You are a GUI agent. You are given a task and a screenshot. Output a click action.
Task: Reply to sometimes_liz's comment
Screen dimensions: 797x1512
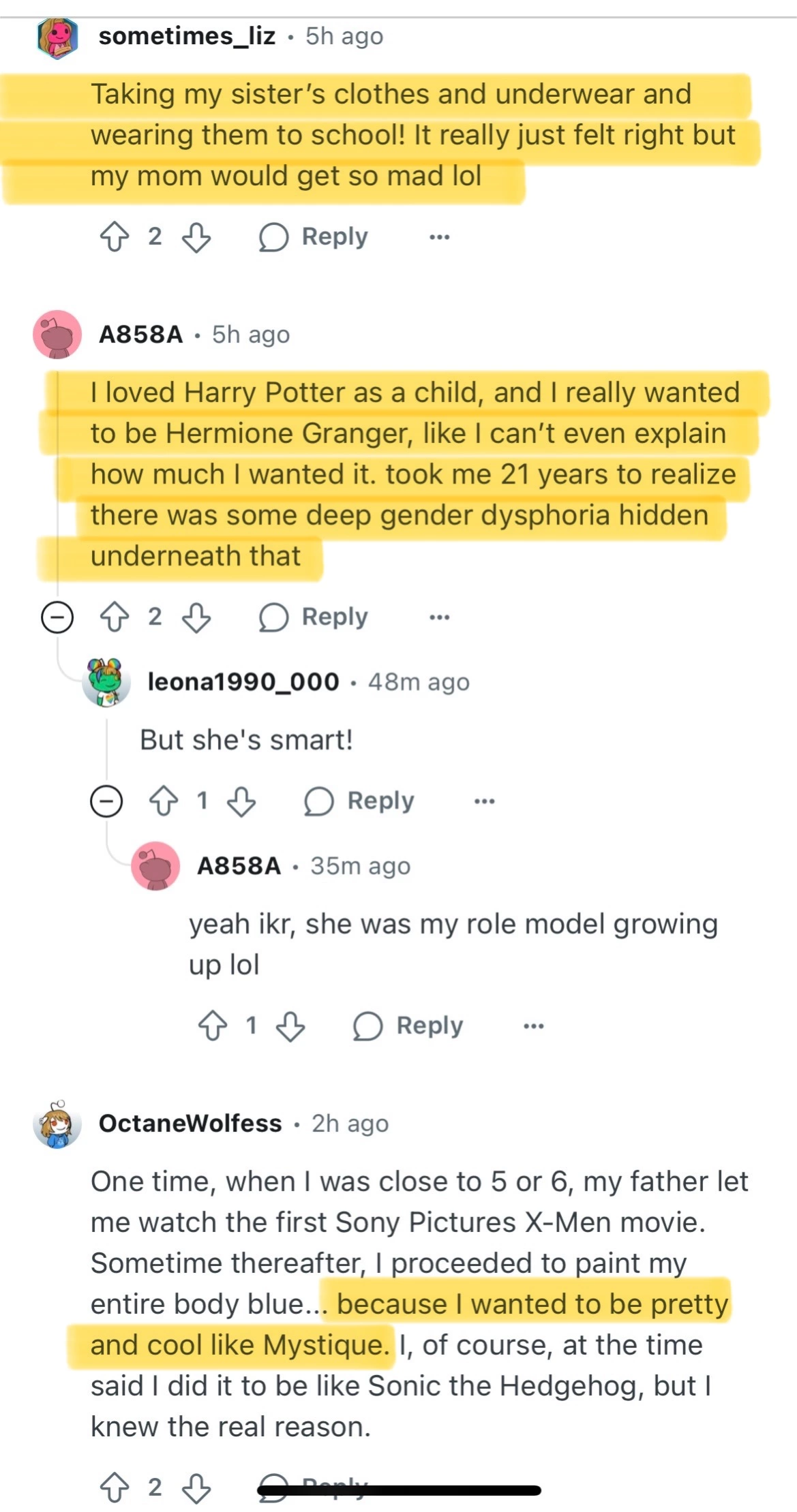314,237
